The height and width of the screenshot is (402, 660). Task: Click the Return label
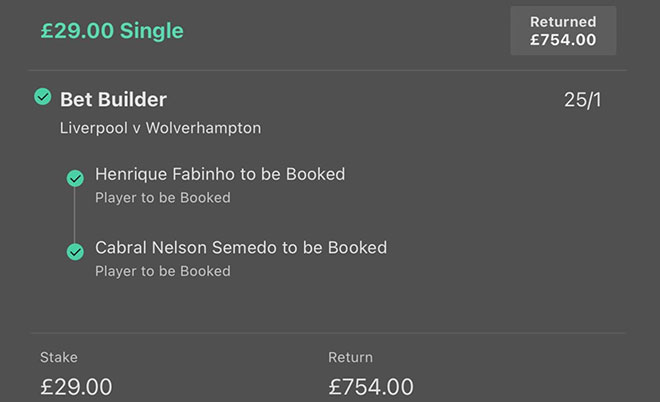(350, 357)
